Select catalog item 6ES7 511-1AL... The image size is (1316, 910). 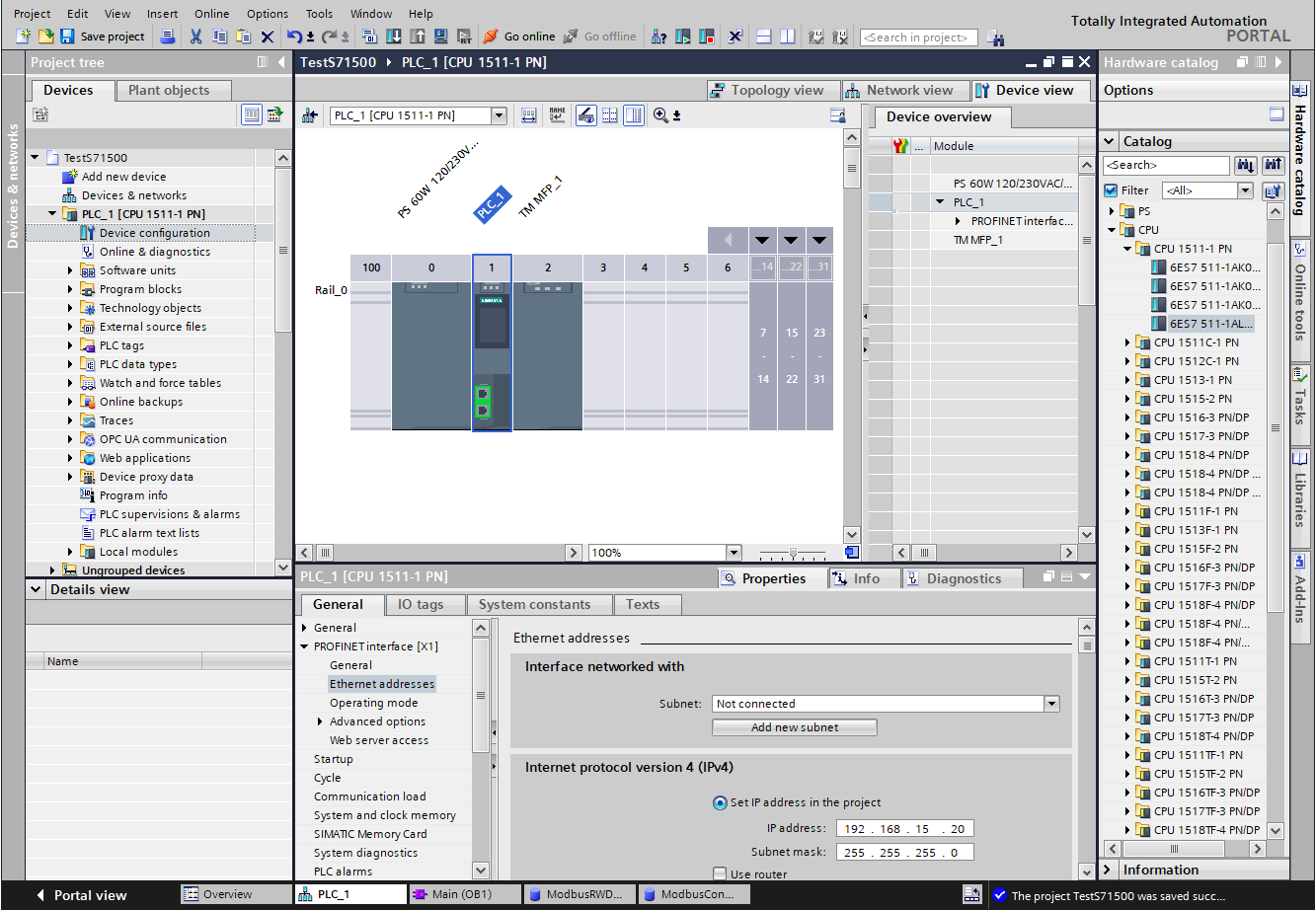[1202, 324]
